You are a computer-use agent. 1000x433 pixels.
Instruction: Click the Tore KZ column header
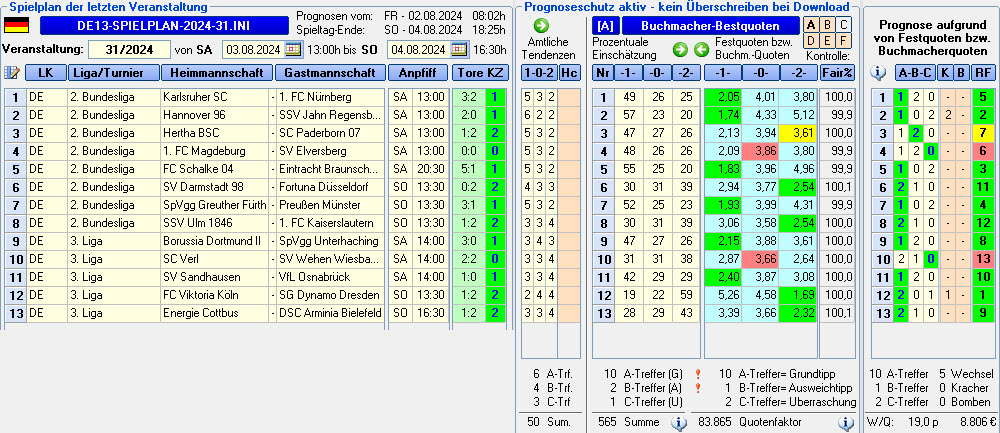[x=480, y=73]
